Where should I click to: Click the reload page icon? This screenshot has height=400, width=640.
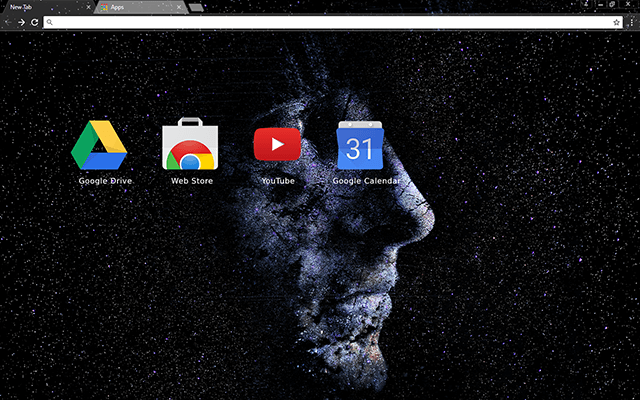point(35,22)
